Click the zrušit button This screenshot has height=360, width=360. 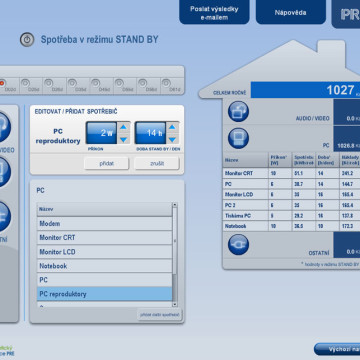(157, 164)
